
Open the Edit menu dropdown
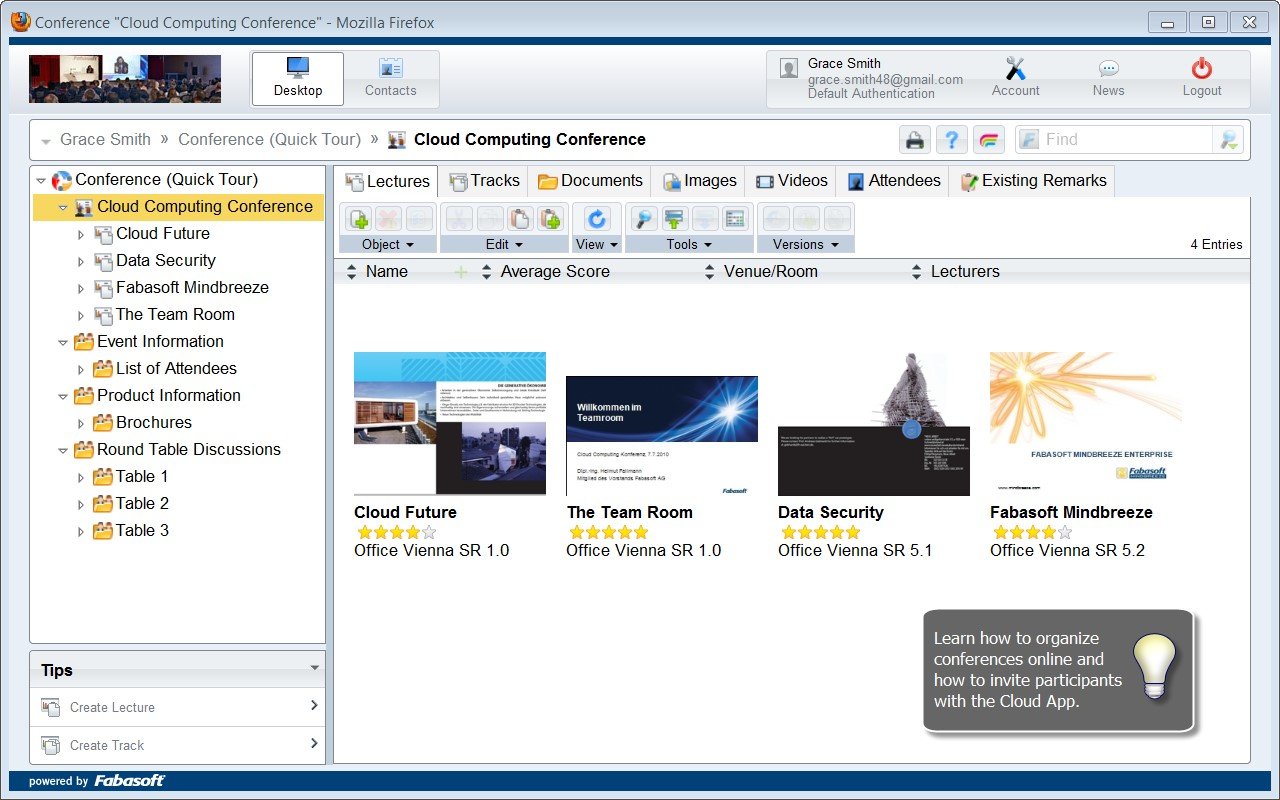pos(504,244)
